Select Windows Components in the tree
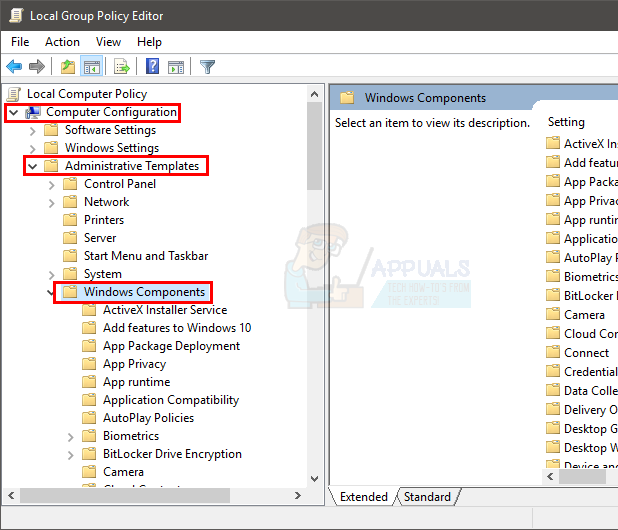618x530 pixels. [x=144, y=292]
